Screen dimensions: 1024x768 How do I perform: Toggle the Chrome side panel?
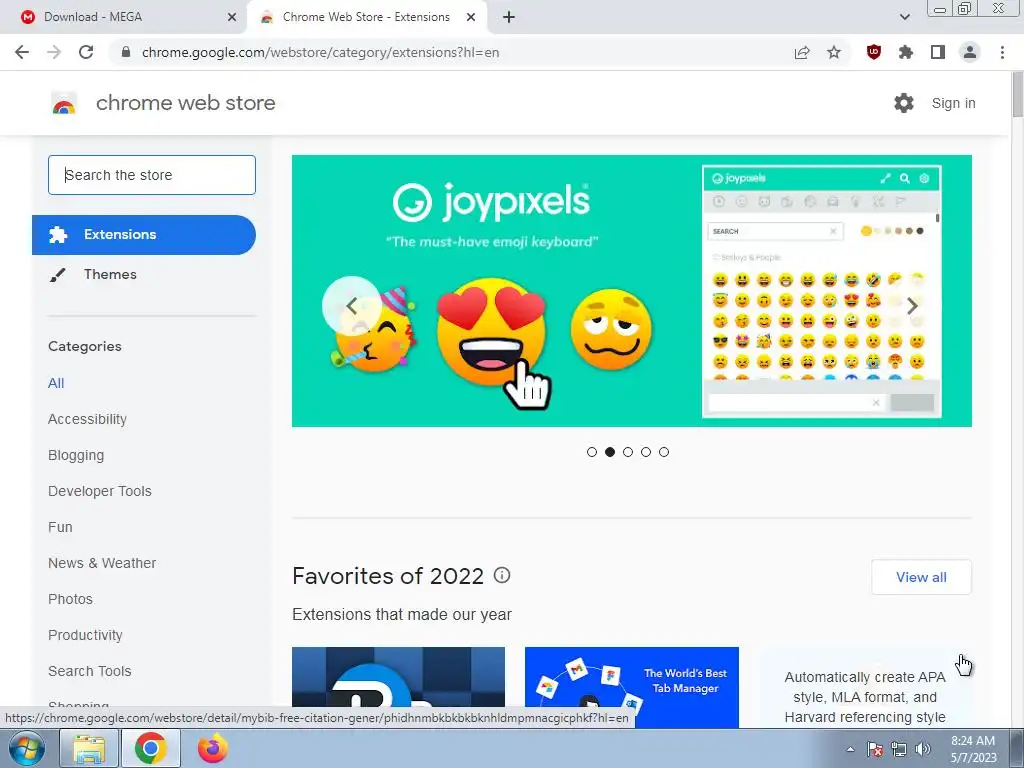tap(938, 52)
